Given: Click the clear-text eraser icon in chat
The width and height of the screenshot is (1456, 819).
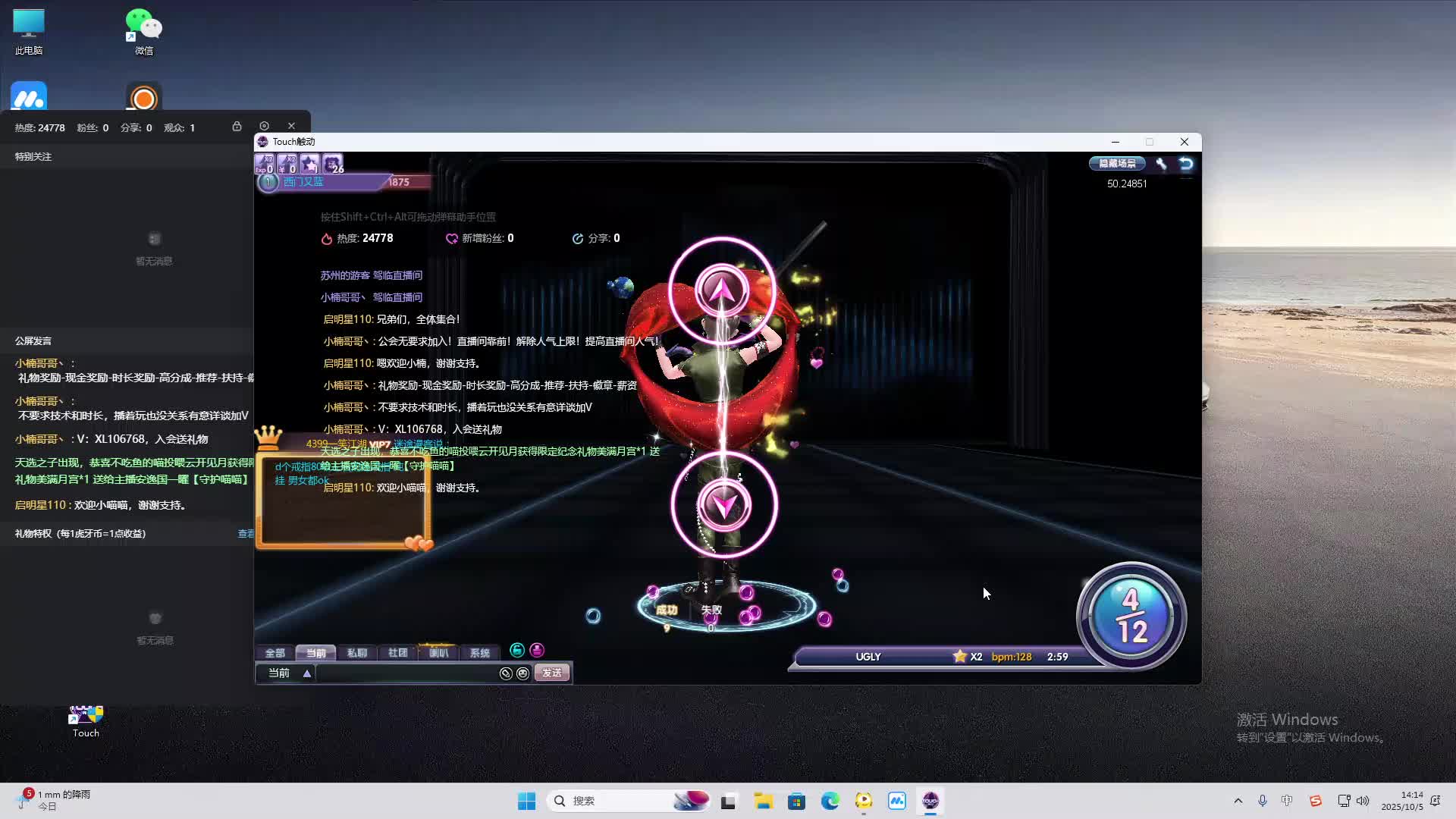Looking at the screenshot, I should (x=506, y=673).
